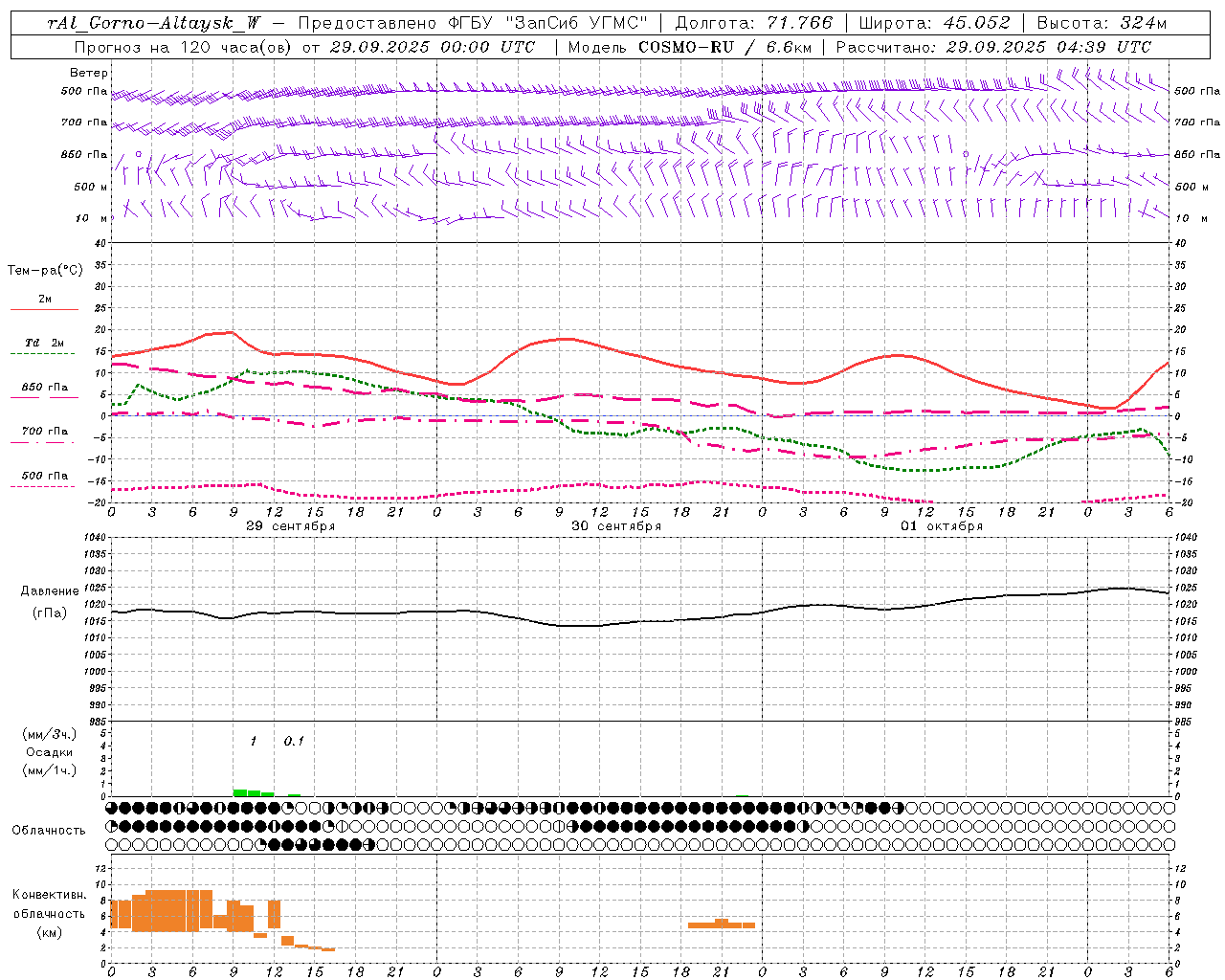Click the 30 сентября date label
The height and width of the screenshot is (980, 1225).
click(x=616, y=525)
